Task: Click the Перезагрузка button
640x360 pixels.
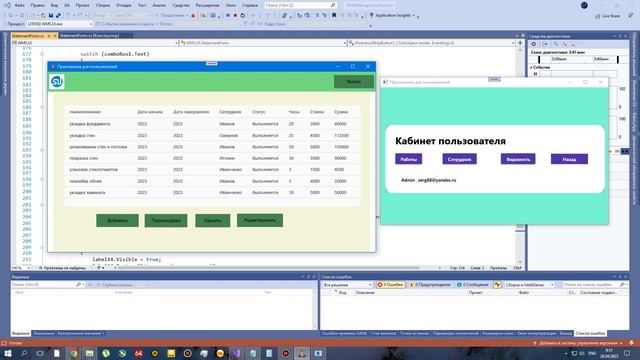Action: (x=166, y=220)
